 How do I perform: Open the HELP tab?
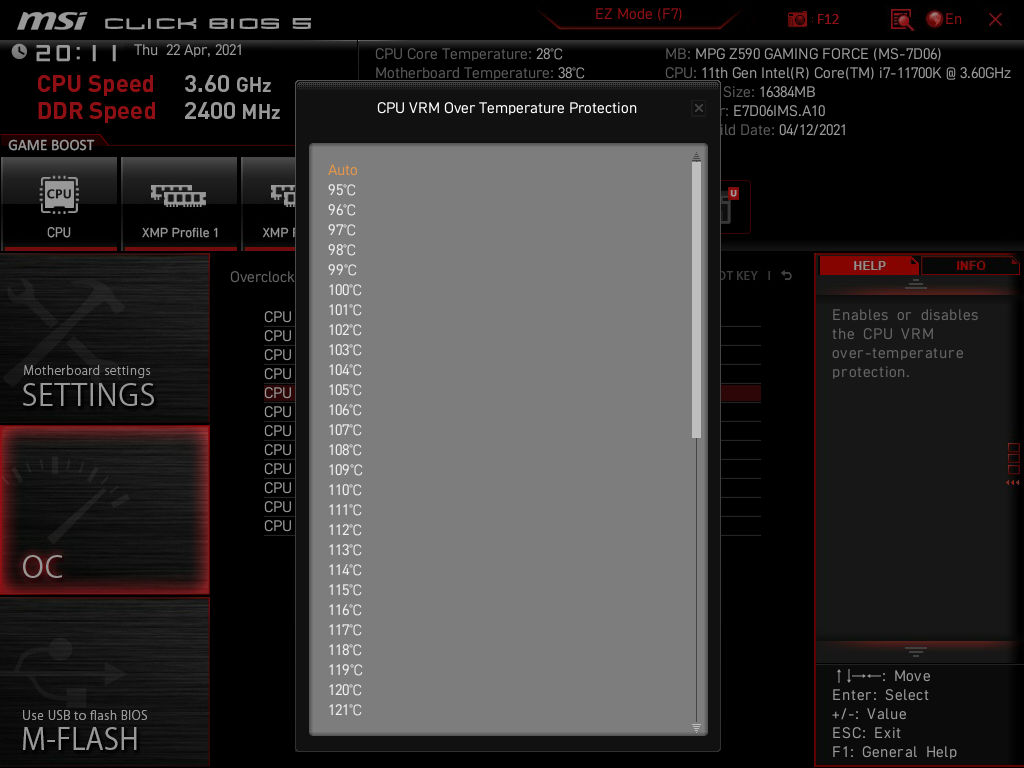[x=869, y=265]
